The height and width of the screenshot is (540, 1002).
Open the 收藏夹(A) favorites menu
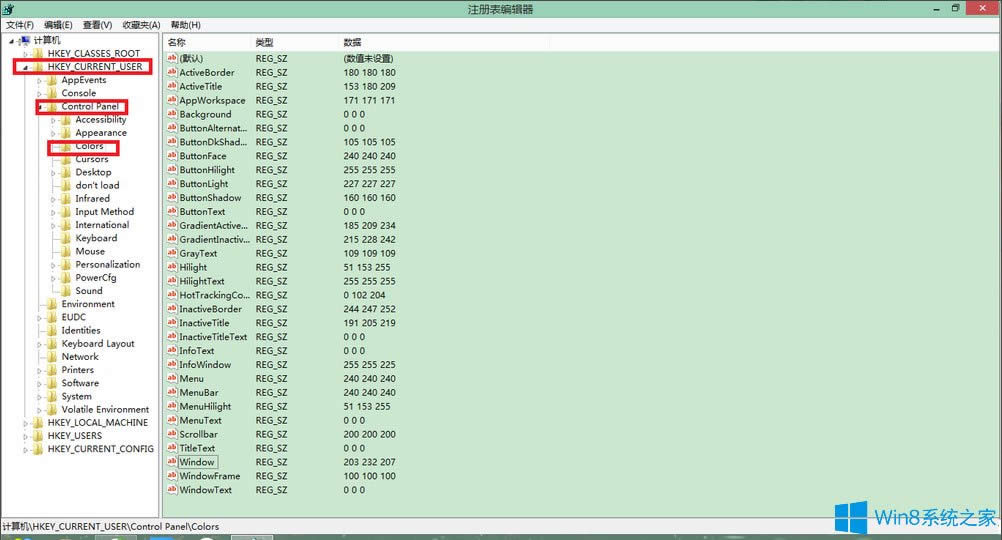pos(141,24)
